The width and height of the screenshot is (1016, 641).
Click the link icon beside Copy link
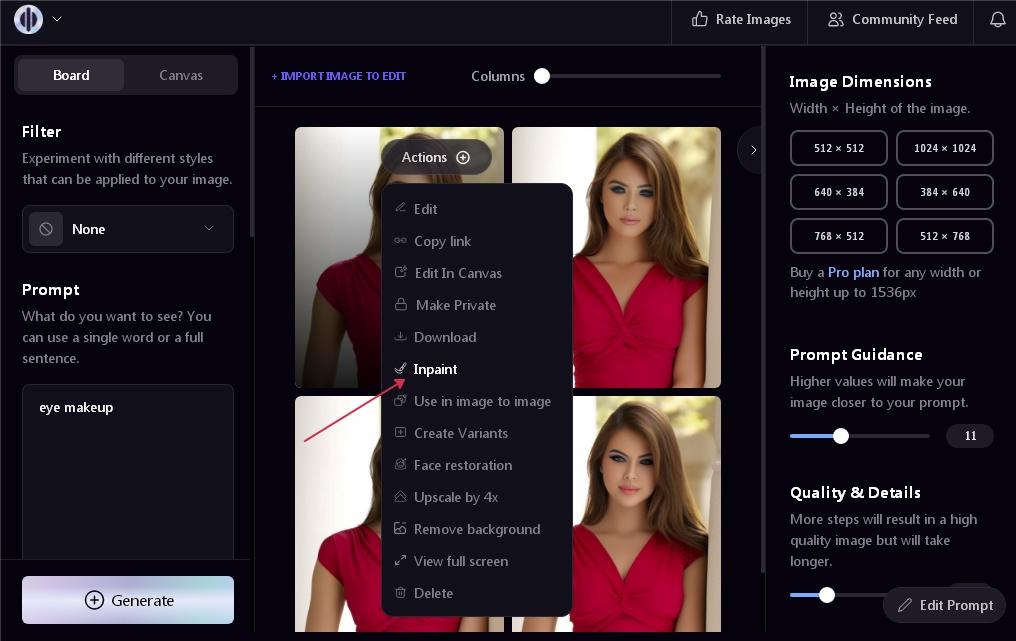click(x=400, y=241)
